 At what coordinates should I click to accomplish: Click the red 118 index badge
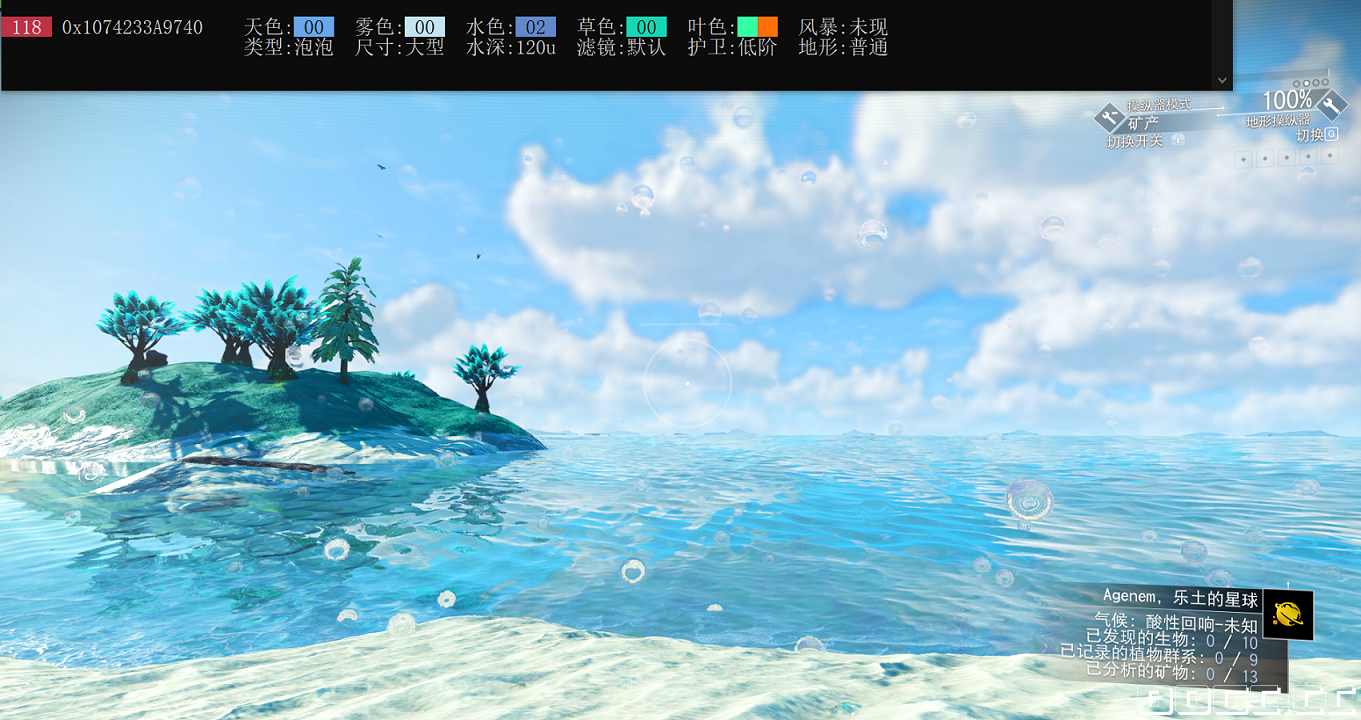pyautogui.click(x=27, y=27)
